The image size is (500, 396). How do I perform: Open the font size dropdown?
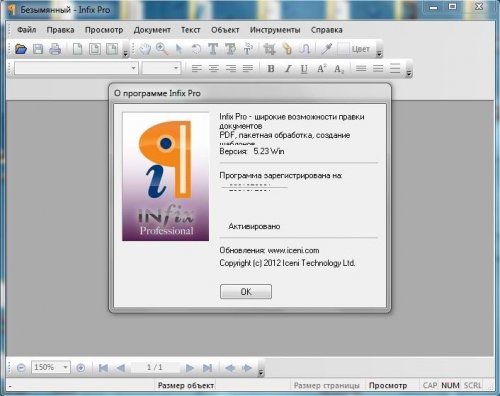(176, 68)
